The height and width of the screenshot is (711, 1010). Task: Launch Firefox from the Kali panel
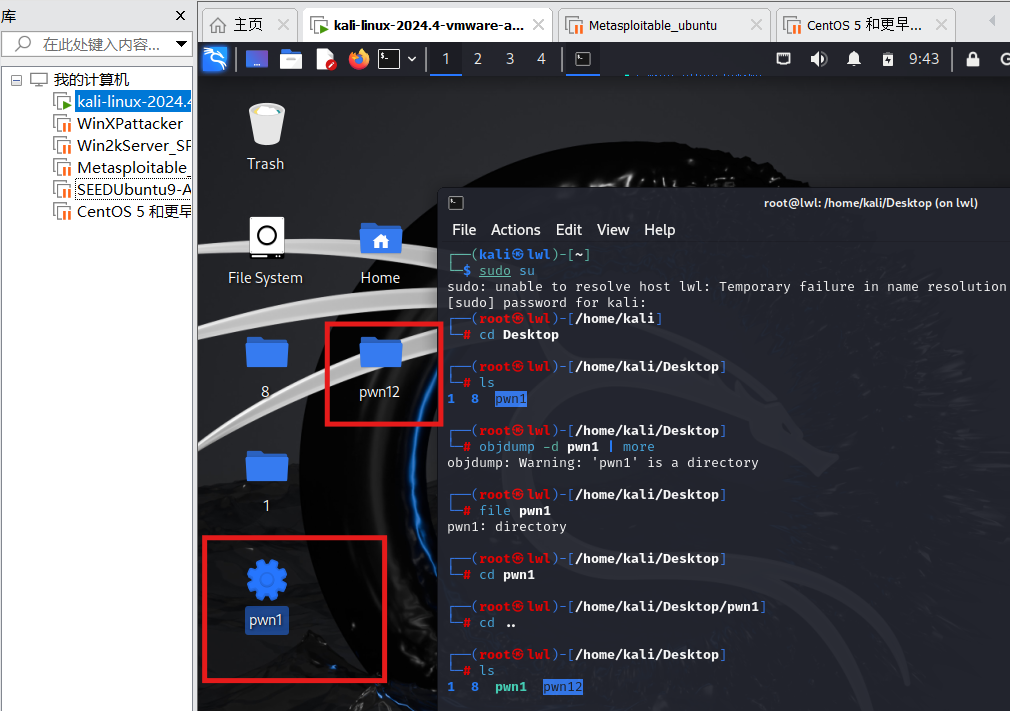[359, 59]
